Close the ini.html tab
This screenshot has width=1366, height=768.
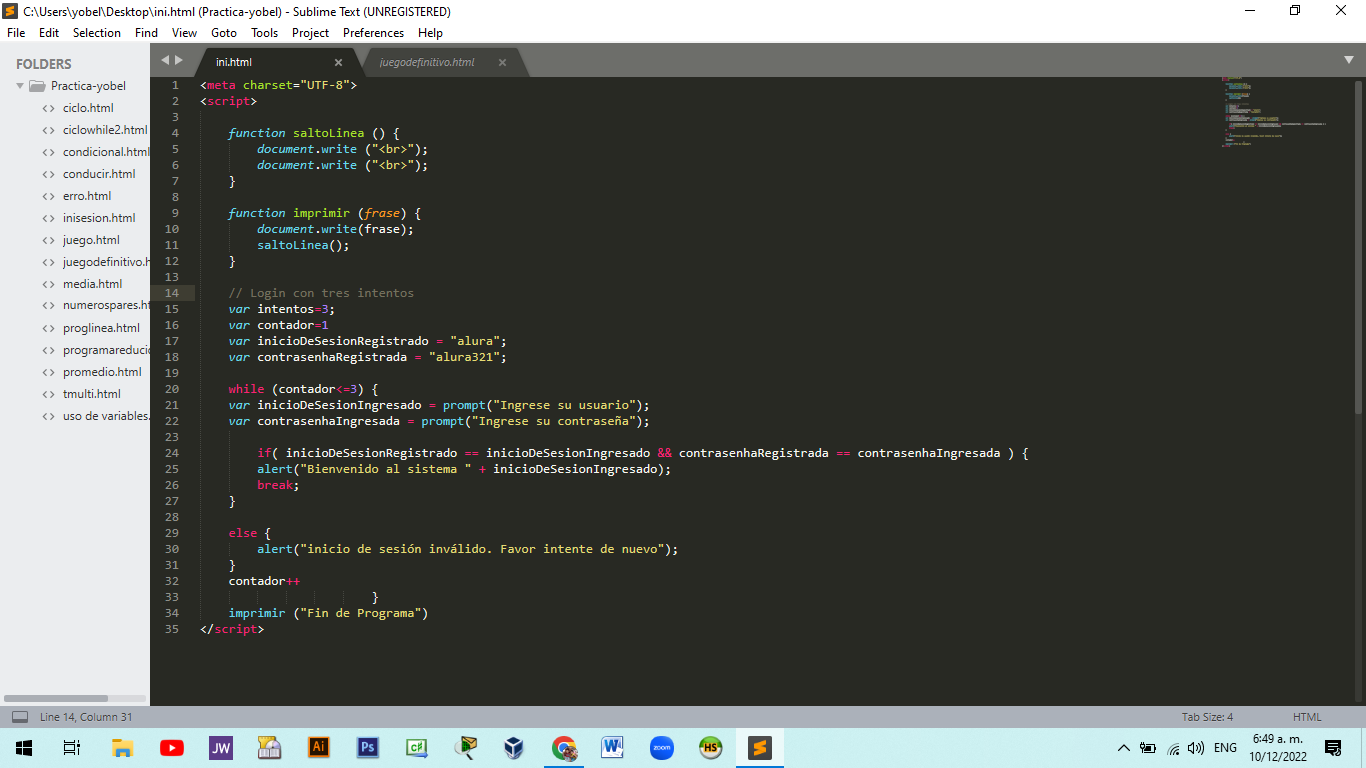point(338,62)
